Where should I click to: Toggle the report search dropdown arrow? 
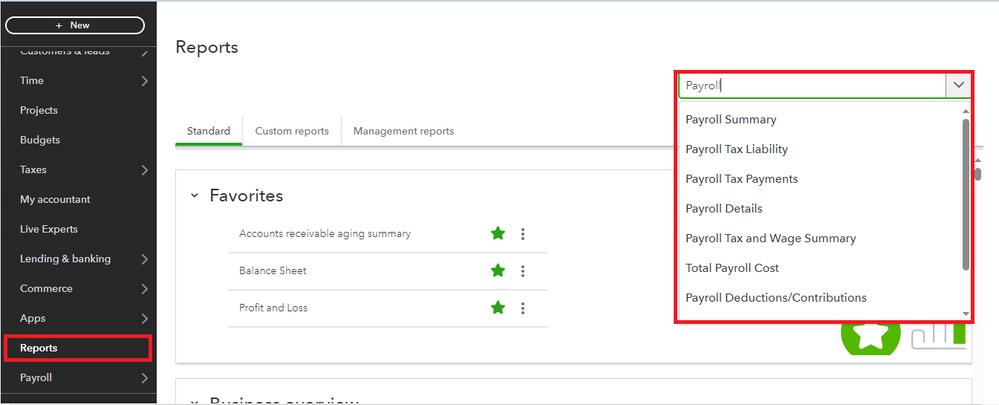coord(958,86)
